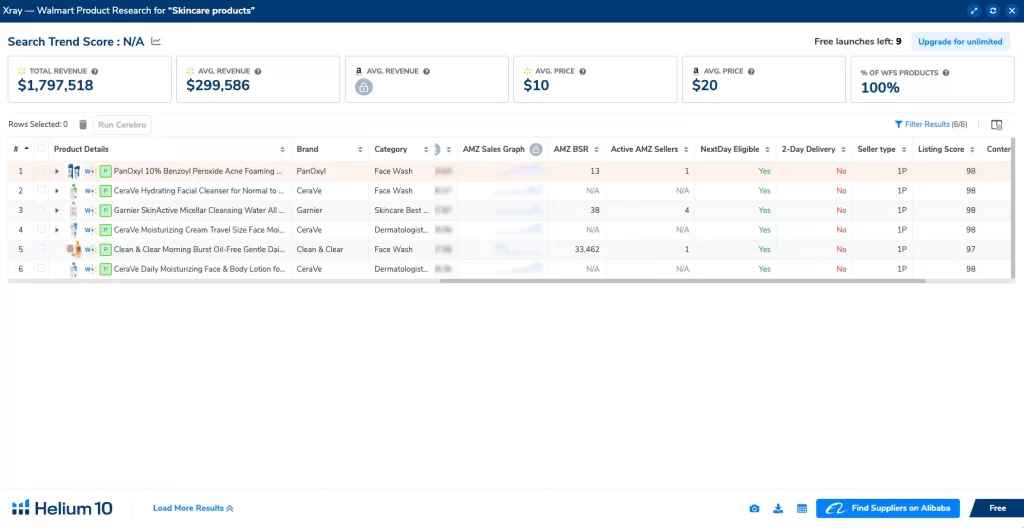Click the Run Cerebro button
Screen dimensions: 1024x528
coord(122,125)
